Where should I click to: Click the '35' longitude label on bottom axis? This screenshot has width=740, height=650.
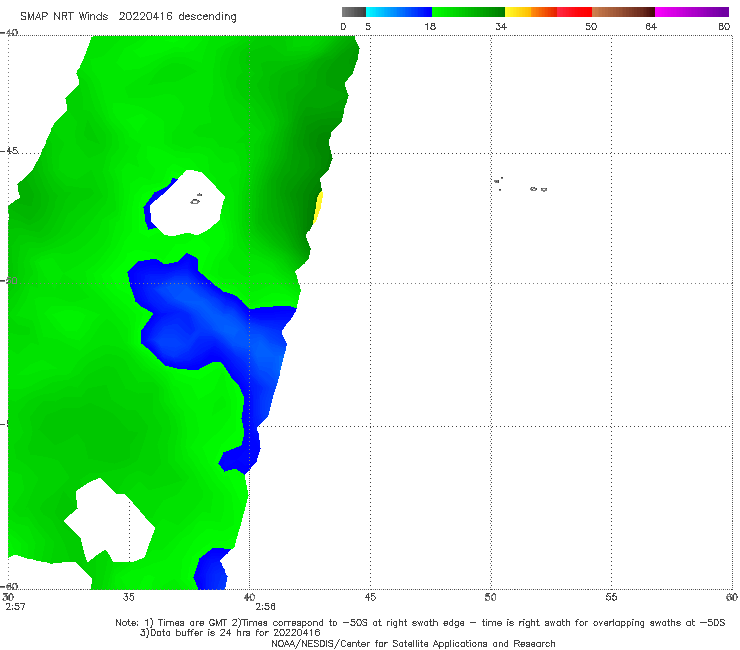pyautogui.click(x=128, y=597)
